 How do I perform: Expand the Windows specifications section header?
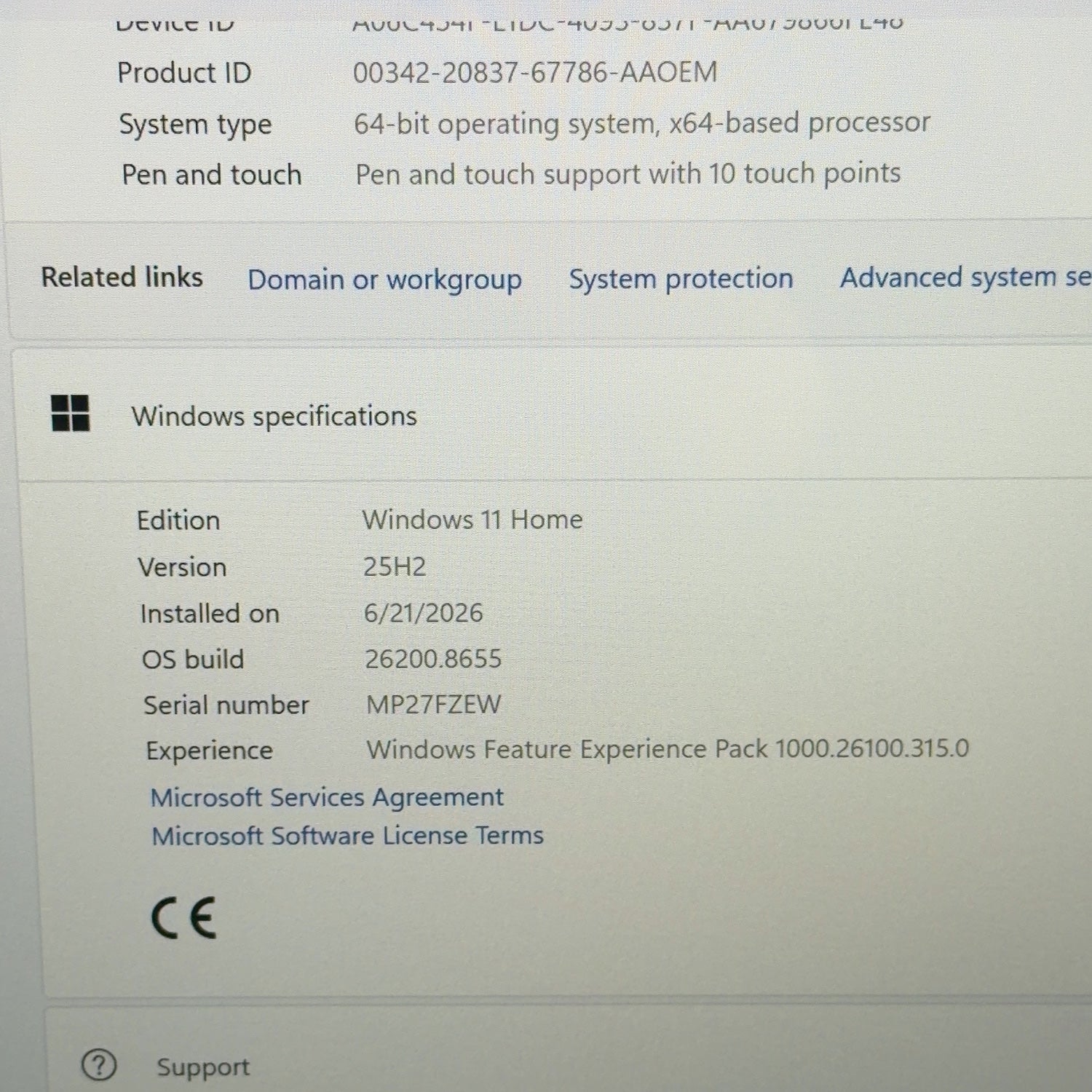pos(553,415)
